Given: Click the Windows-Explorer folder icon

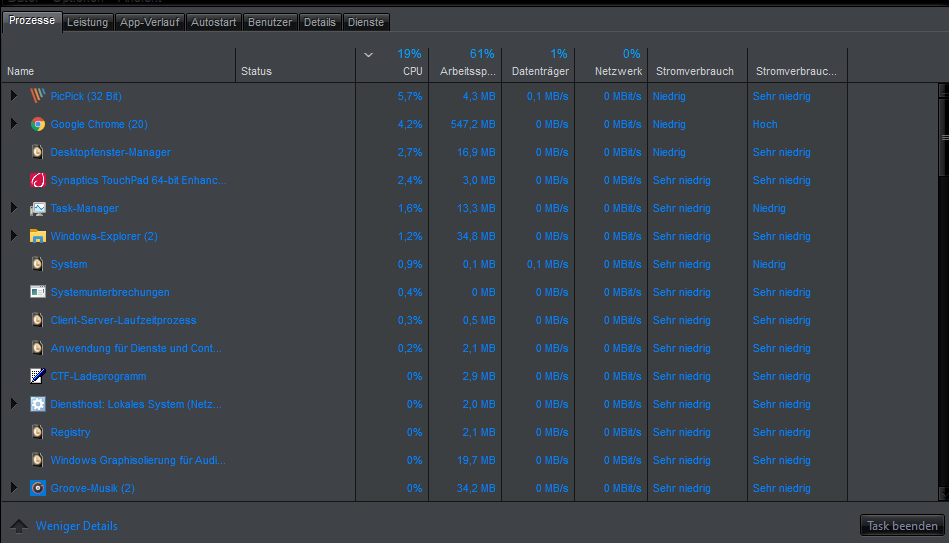Looking at the screenshot, I should tap(38, 236).
